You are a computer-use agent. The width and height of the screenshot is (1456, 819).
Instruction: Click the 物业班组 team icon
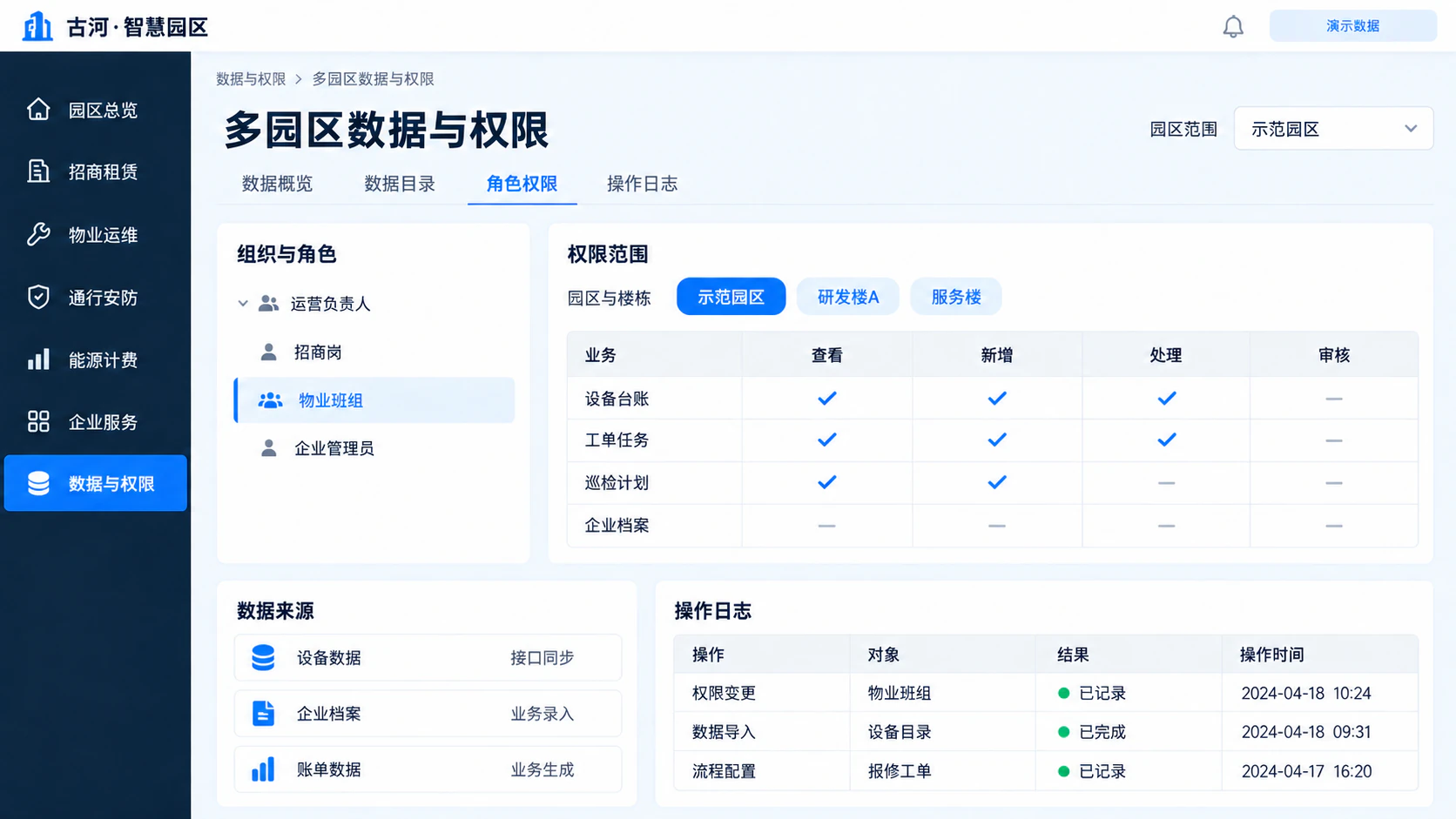click(270, 400)
